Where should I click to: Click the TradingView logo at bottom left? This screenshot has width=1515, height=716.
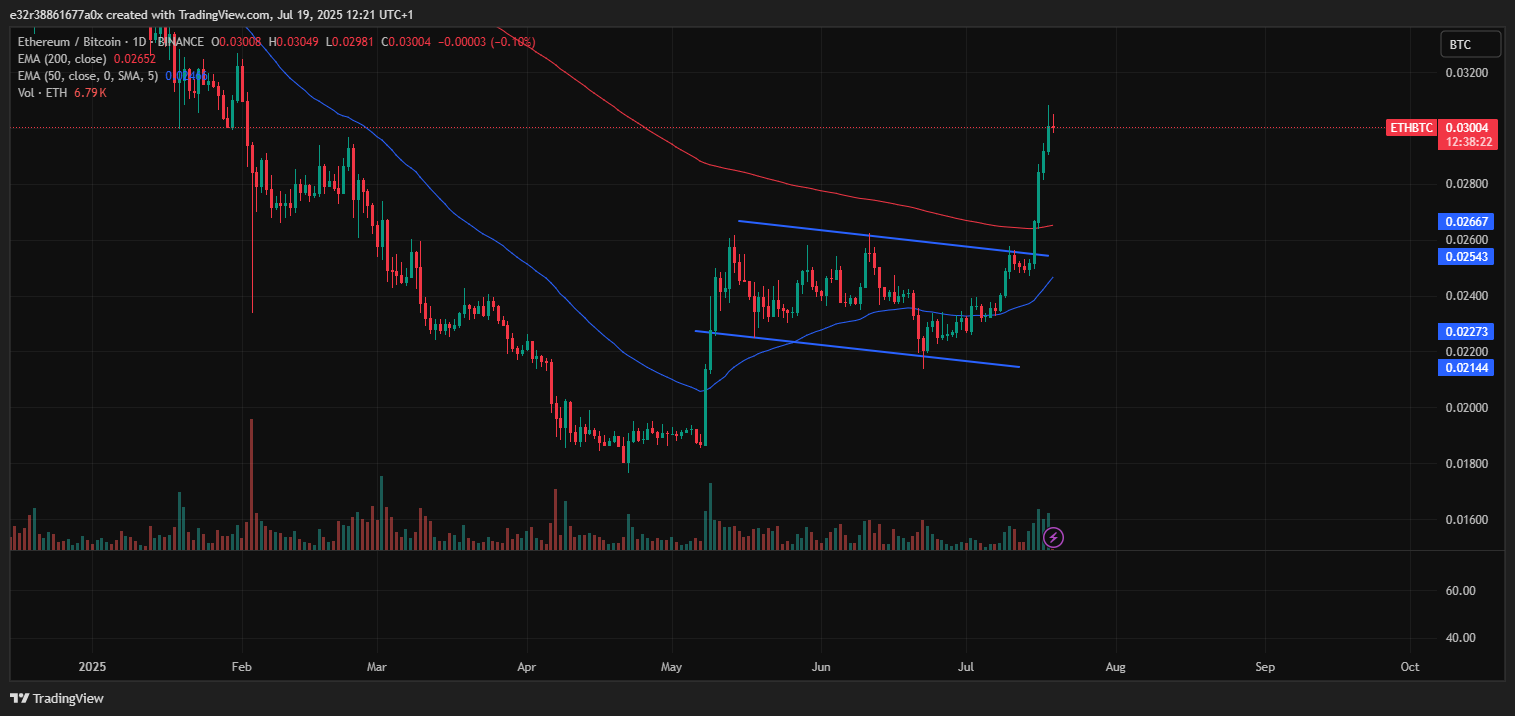click(57, 698)
